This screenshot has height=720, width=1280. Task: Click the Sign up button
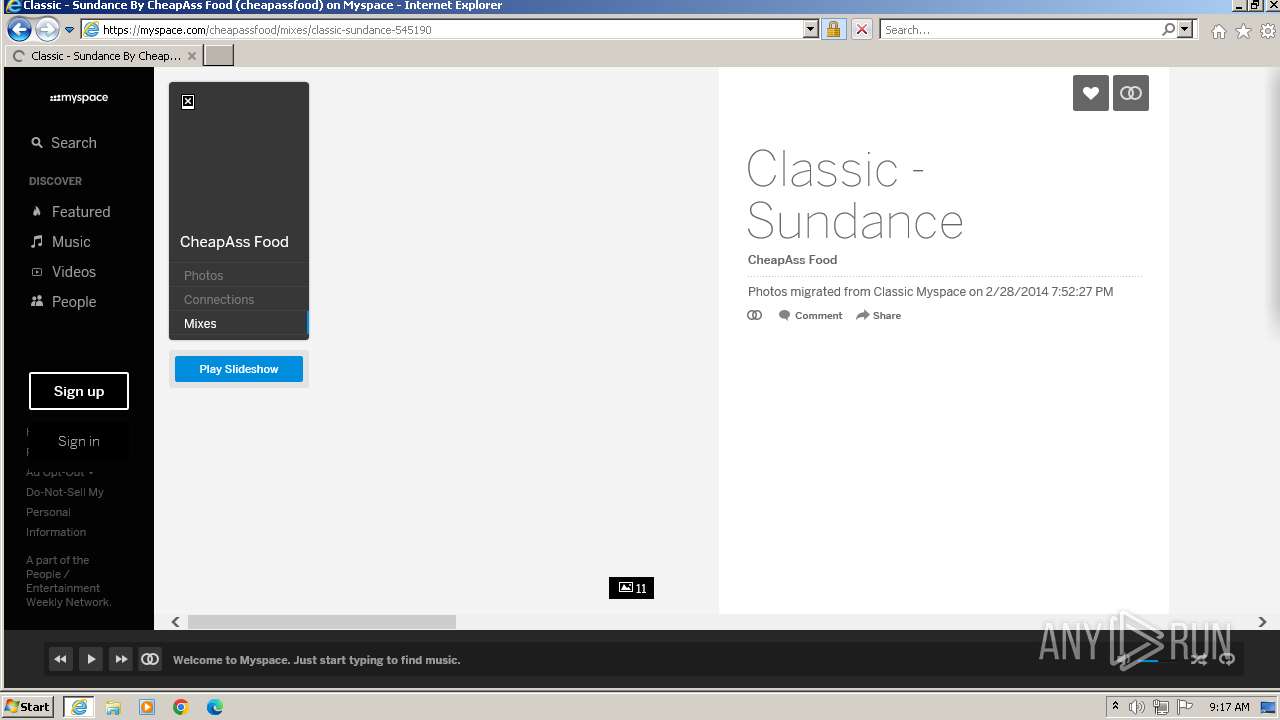79,391
